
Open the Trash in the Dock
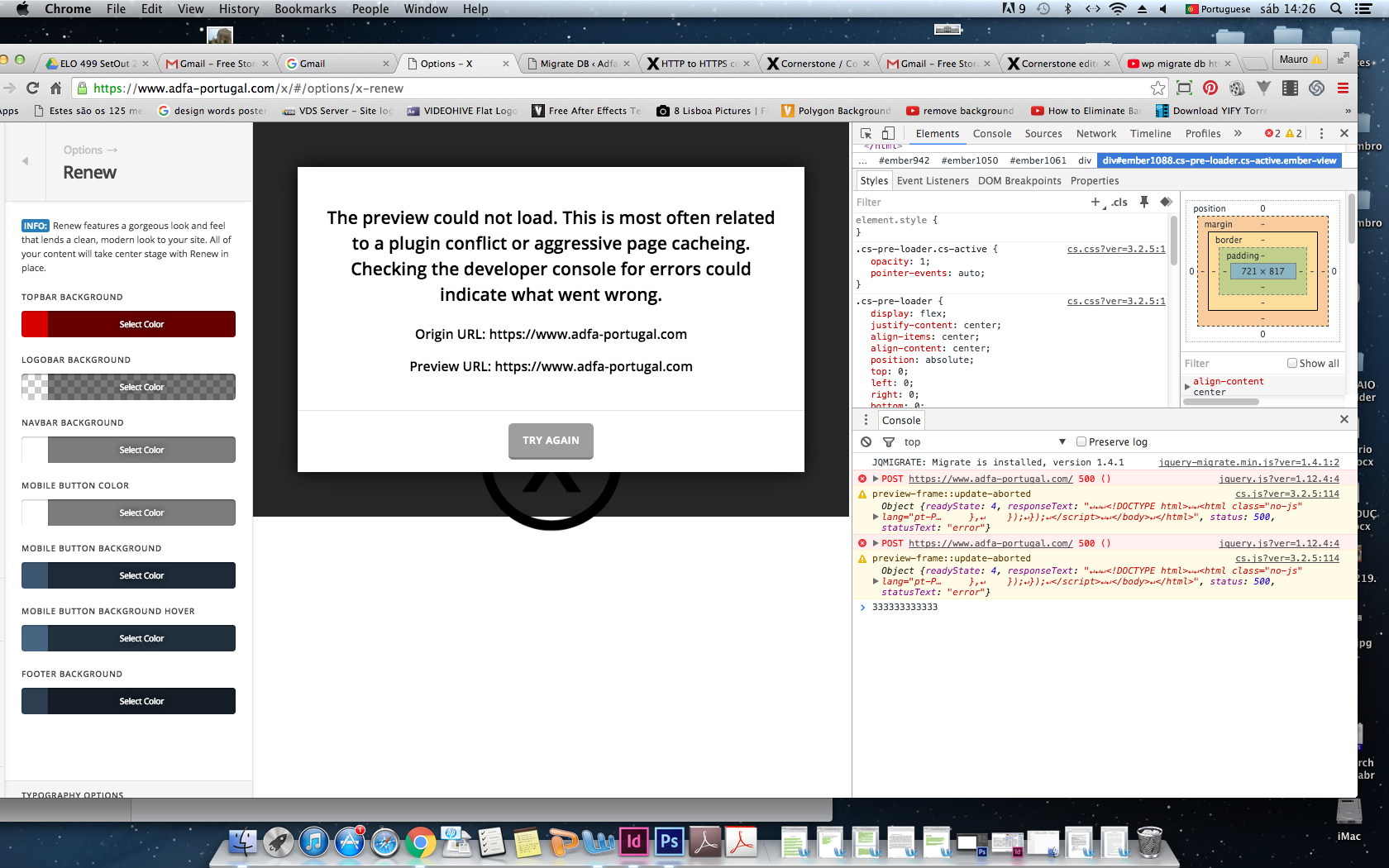click(x=1149, y=842)
